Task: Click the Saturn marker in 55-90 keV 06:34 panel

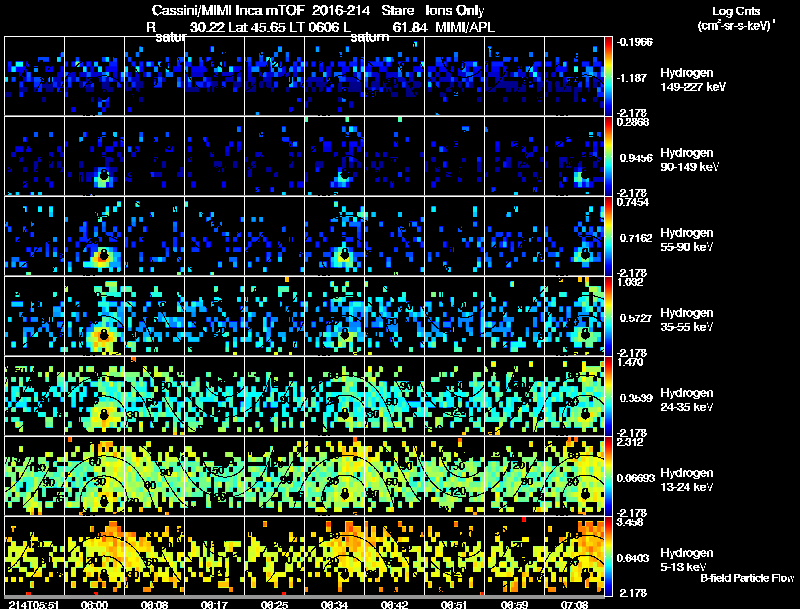Action: click(x=344, y=254)
